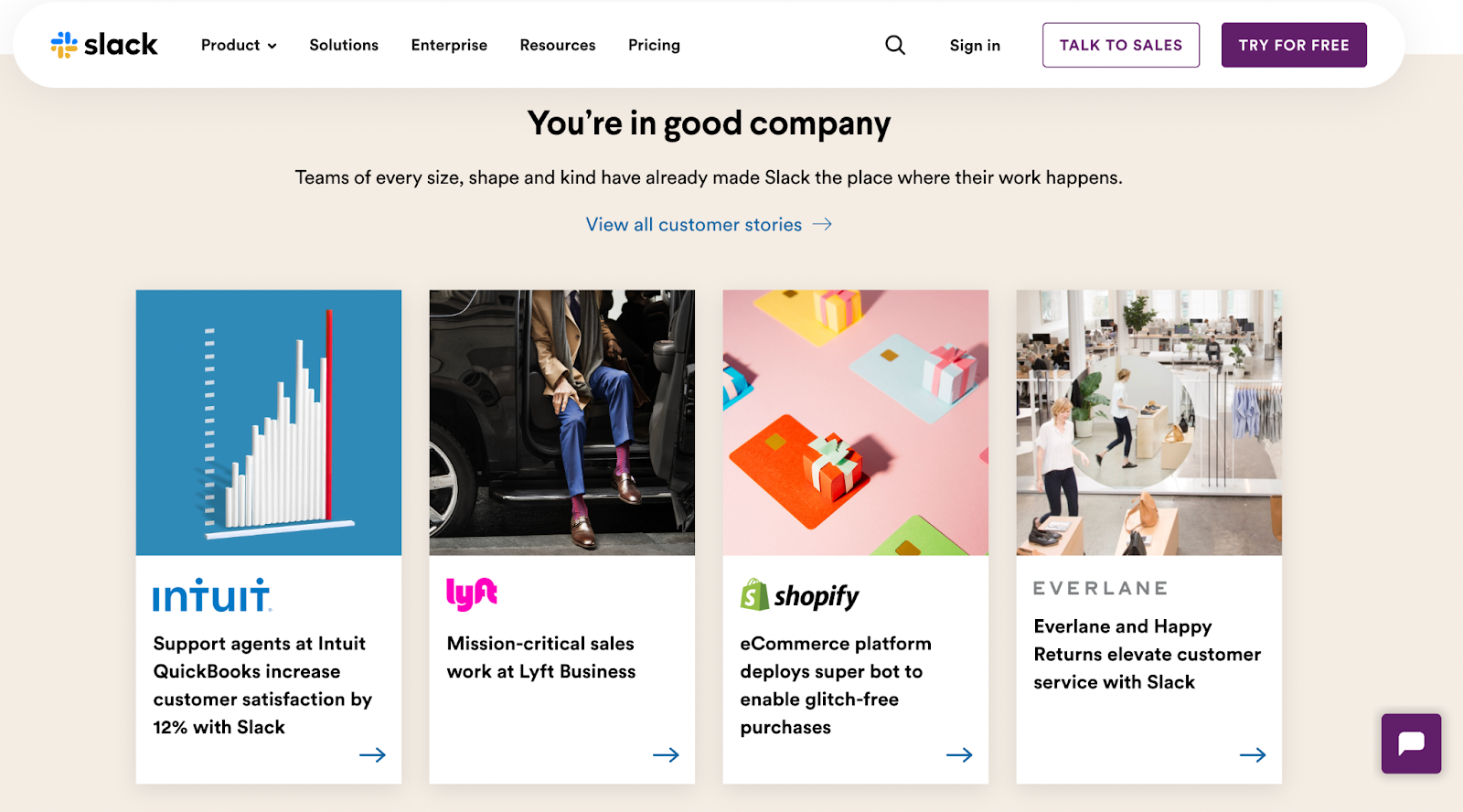
Task: Click the Shopify logo
Action: click(800, 596)
